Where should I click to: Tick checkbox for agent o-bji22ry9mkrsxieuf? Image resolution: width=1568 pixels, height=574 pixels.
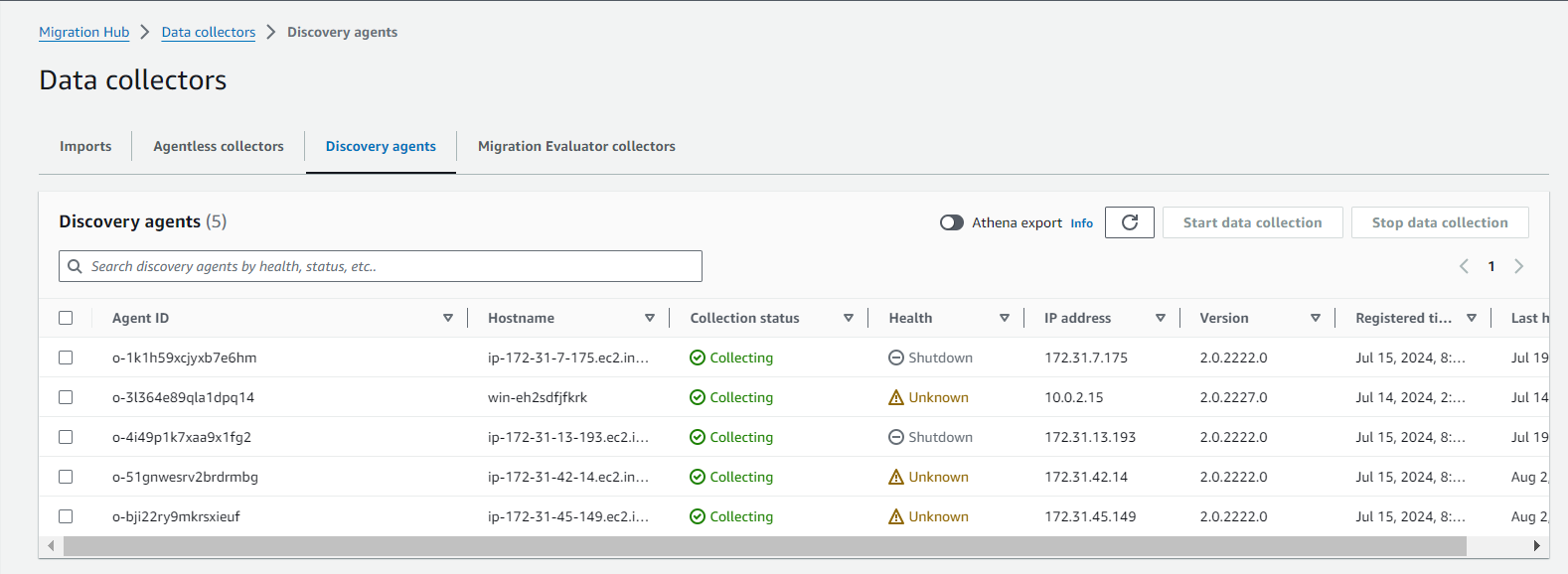click(x=66, y=516)
